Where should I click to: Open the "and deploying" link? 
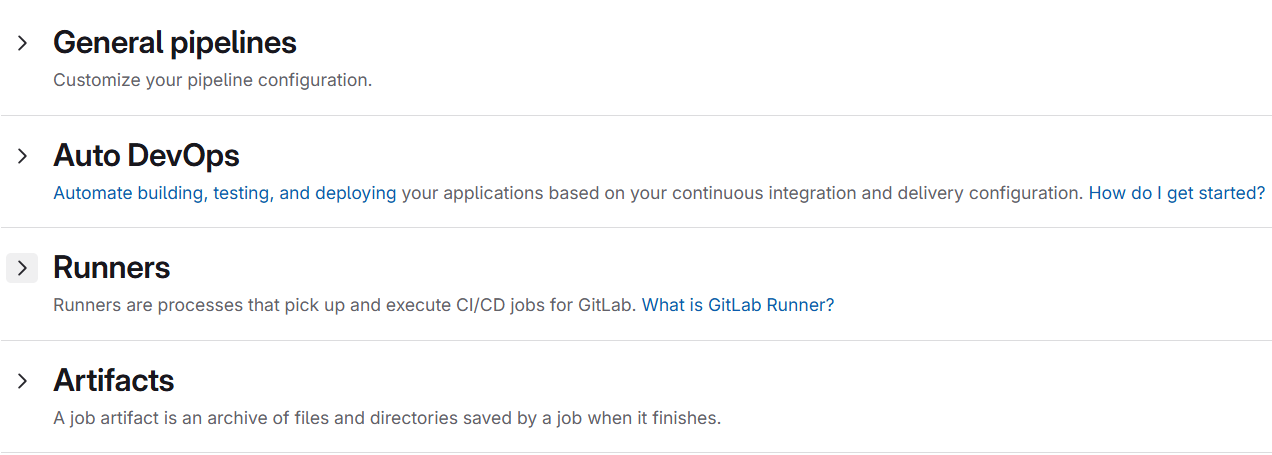tap(337, 193)
